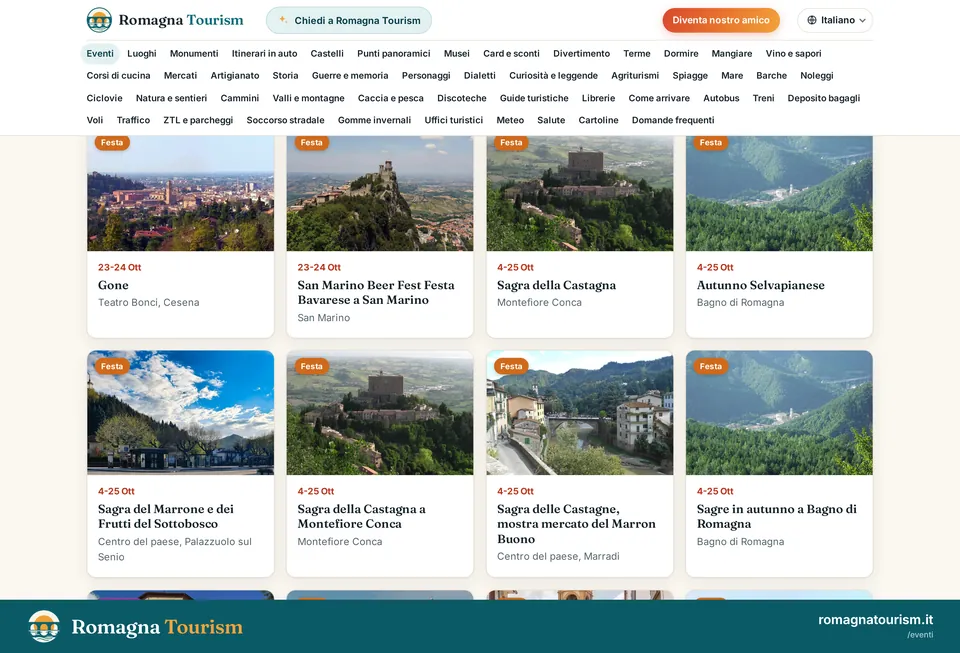Open the Meteo menu item
The width and height of the screenshot is (960, 653).
coord(510,121)
